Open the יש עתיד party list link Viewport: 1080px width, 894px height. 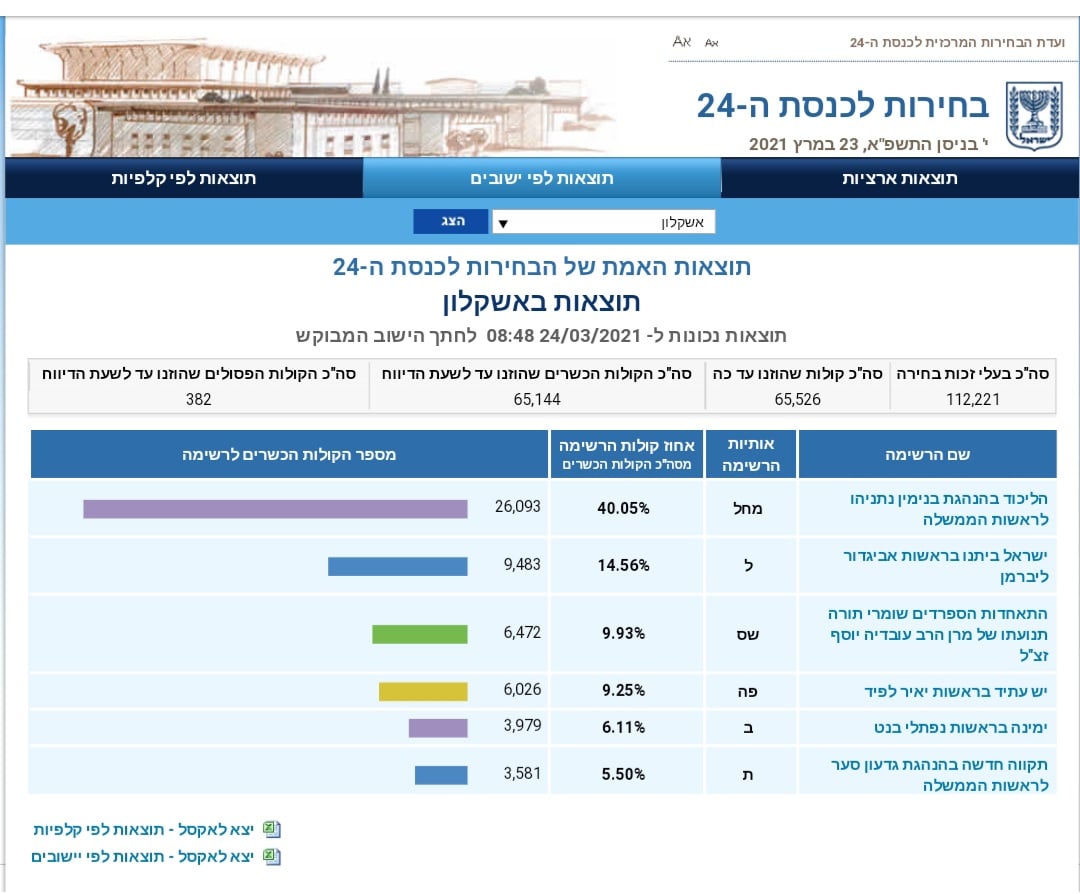[956, 691]
